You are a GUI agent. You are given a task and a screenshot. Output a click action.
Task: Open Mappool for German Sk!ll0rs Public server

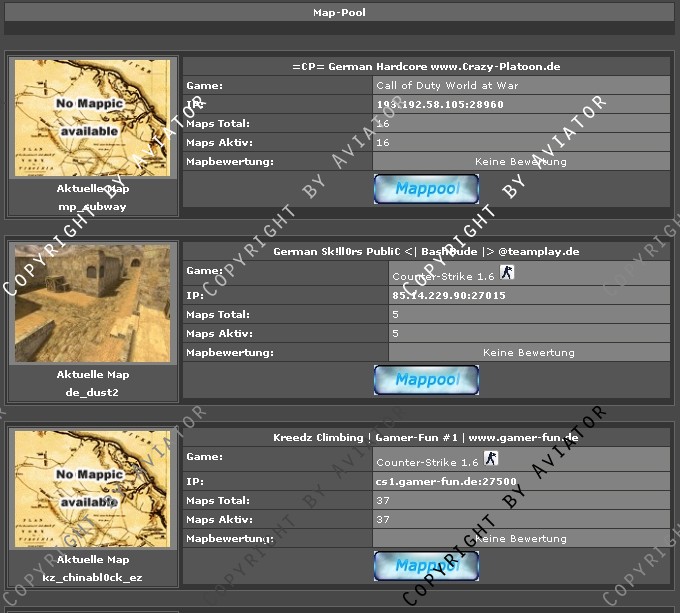click(426, 380)
